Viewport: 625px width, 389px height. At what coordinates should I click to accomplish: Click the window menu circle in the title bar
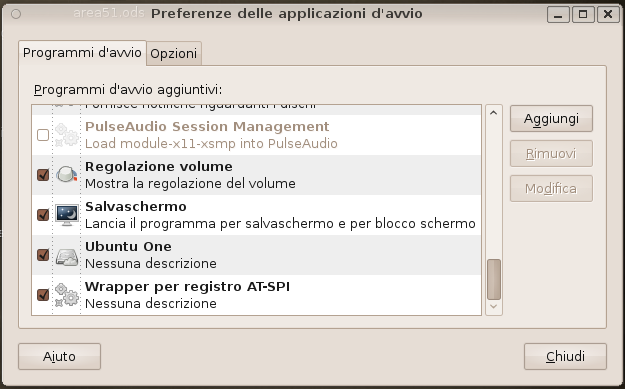[x=16, y=14]
